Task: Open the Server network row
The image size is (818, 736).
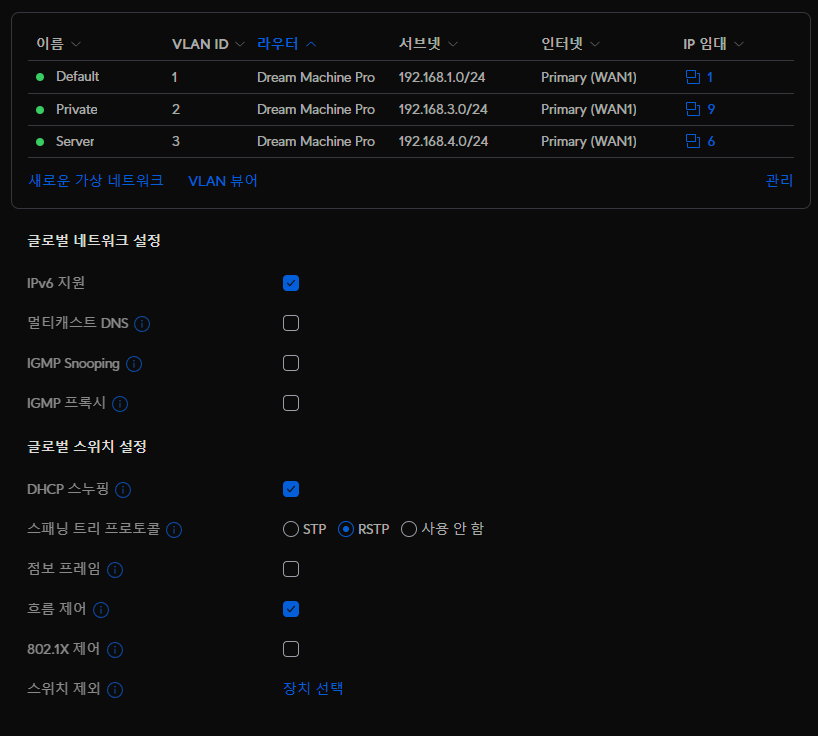Action: (75, 141)
